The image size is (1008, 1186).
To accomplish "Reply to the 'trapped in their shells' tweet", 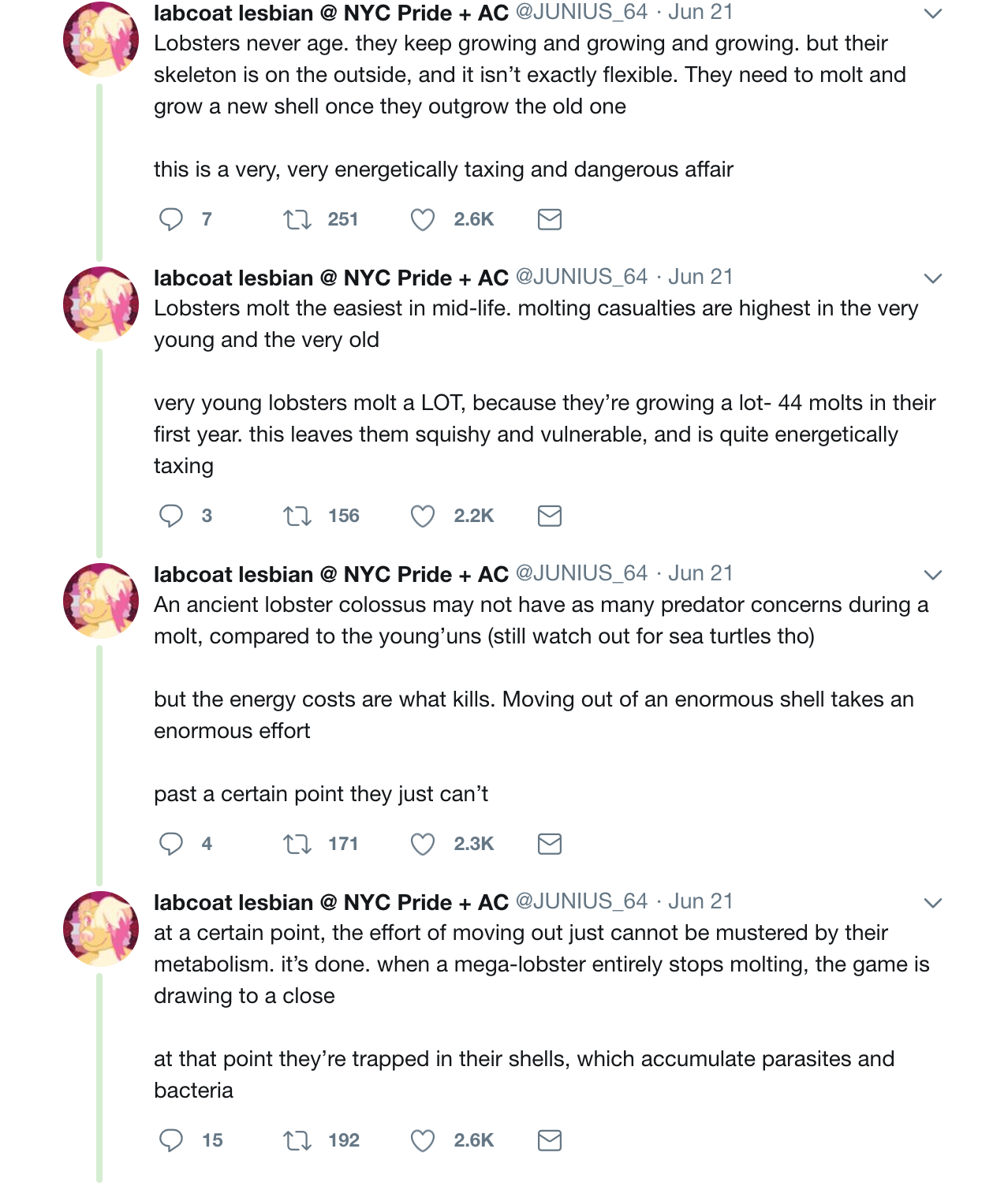I will (x=171, y=1140).
